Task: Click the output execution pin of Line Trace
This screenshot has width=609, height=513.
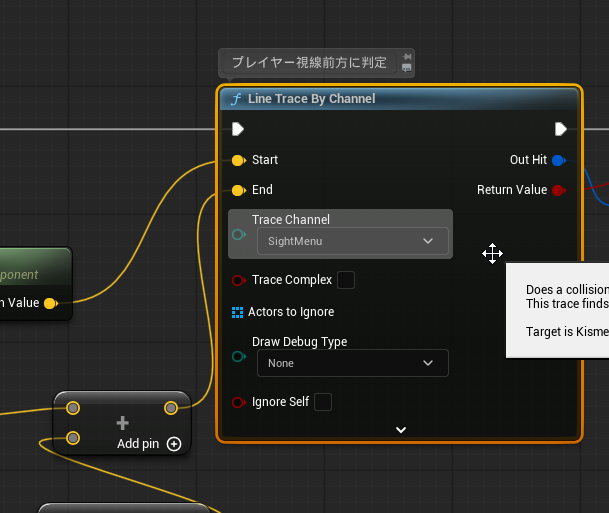Action: pos(560,129)
